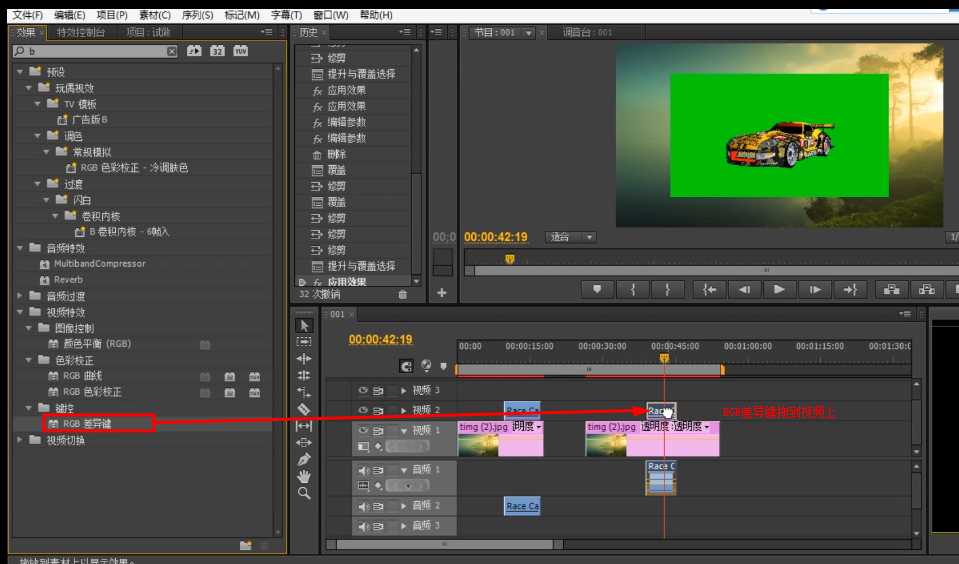Image resolution: width=959 pixels, height=564 pixels.
Task: Select the RGB 差异键 effect
Action: 85,424
